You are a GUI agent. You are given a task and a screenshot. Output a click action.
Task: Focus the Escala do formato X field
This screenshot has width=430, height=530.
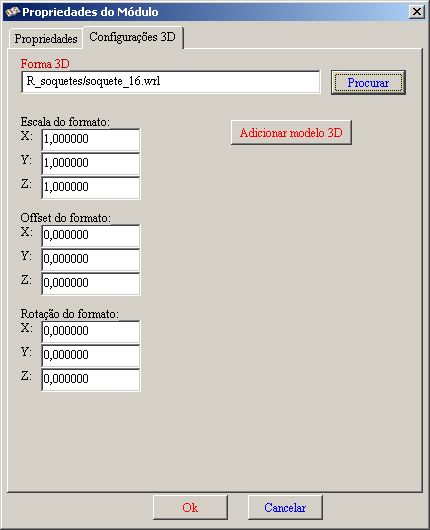[x=91, y=139]
